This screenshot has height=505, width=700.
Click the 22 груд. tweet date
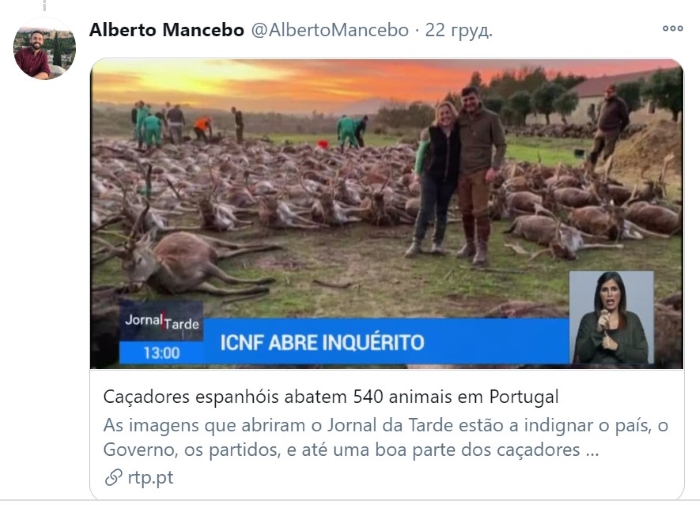(x=458, y=30)
